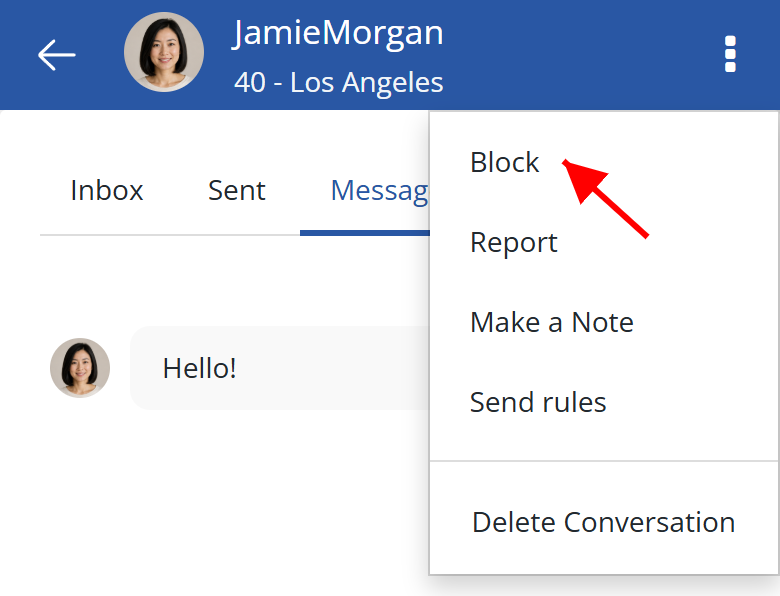This screenshot has height=596, width=780.
Task: Click the Hello! message bubble
Action: (x=280, y=368)
